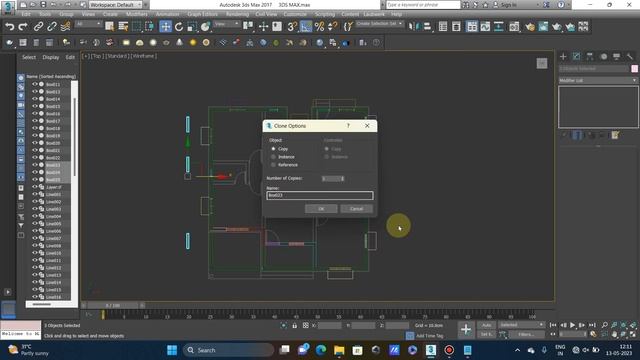
Task: Activate the Select and Place tool
Action: (x=205, y=27)
